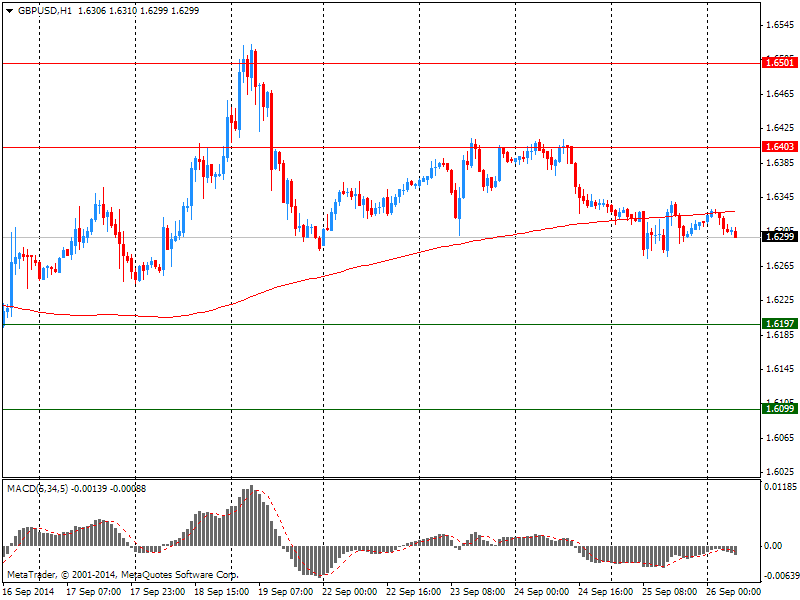Select the 1.6385 price scale value
Viewport: 800px width, 600px height.
(781, 163)
